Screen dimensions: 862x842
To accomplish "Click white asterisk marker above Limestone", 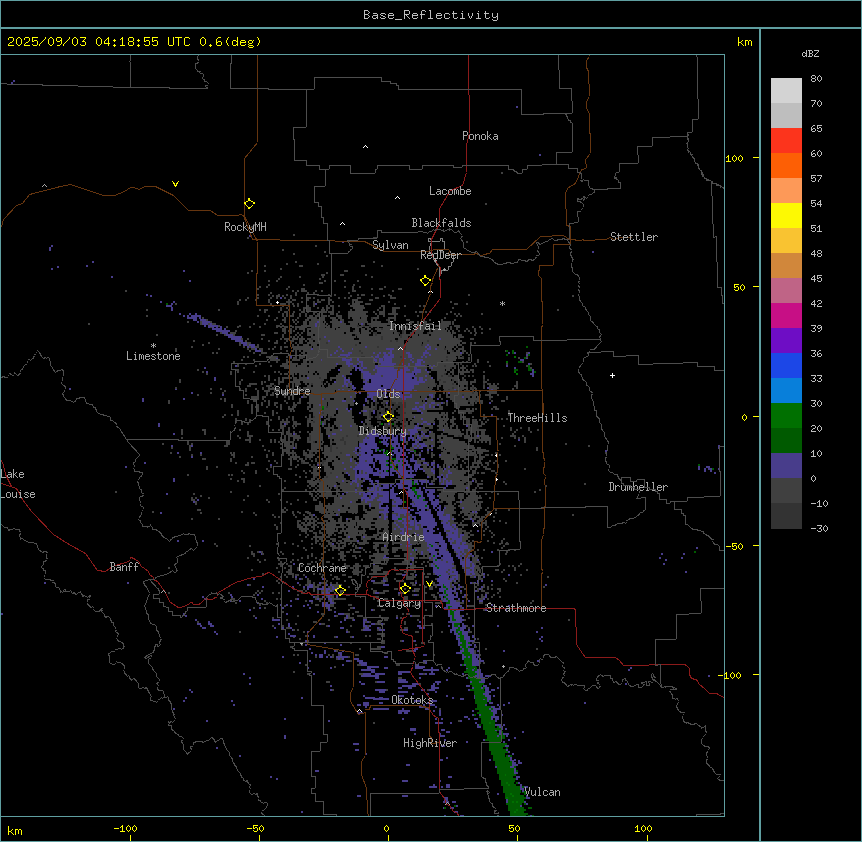I will pyautogui.click(x=153, y=346).
